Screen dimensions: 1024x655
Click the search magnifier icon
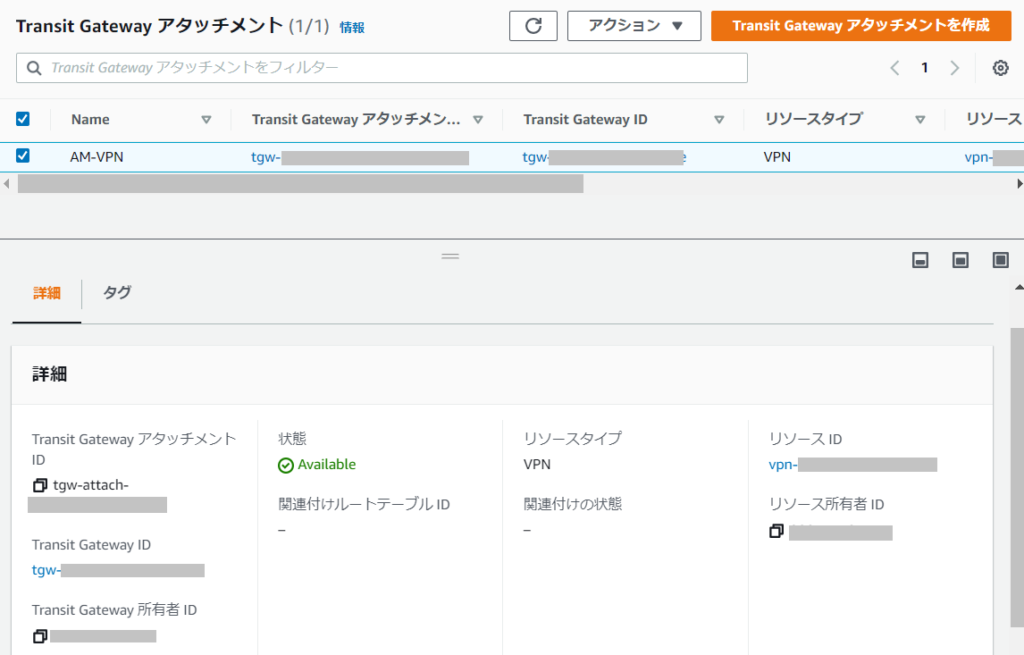click(34, 68)
